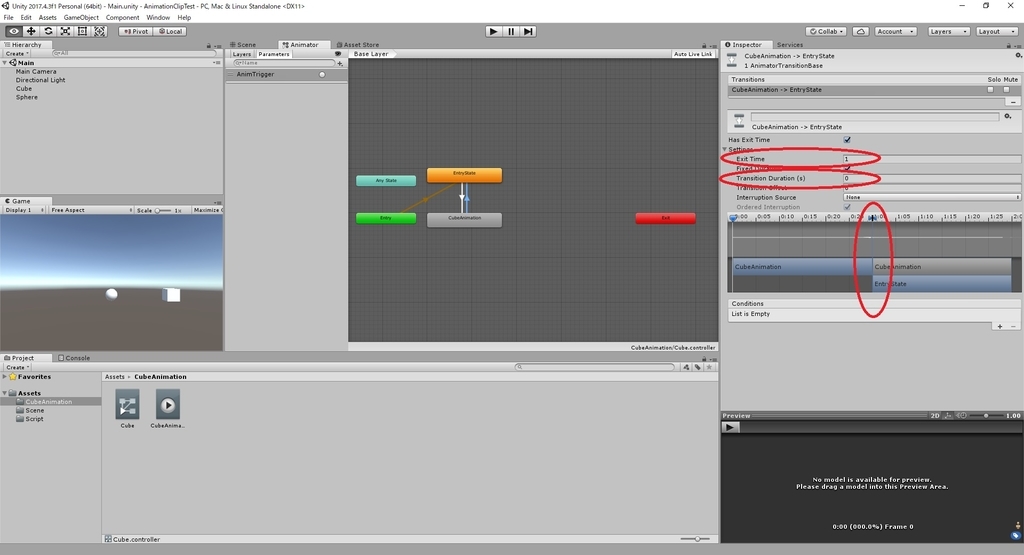Play the Preview animation

click(730, 427)
